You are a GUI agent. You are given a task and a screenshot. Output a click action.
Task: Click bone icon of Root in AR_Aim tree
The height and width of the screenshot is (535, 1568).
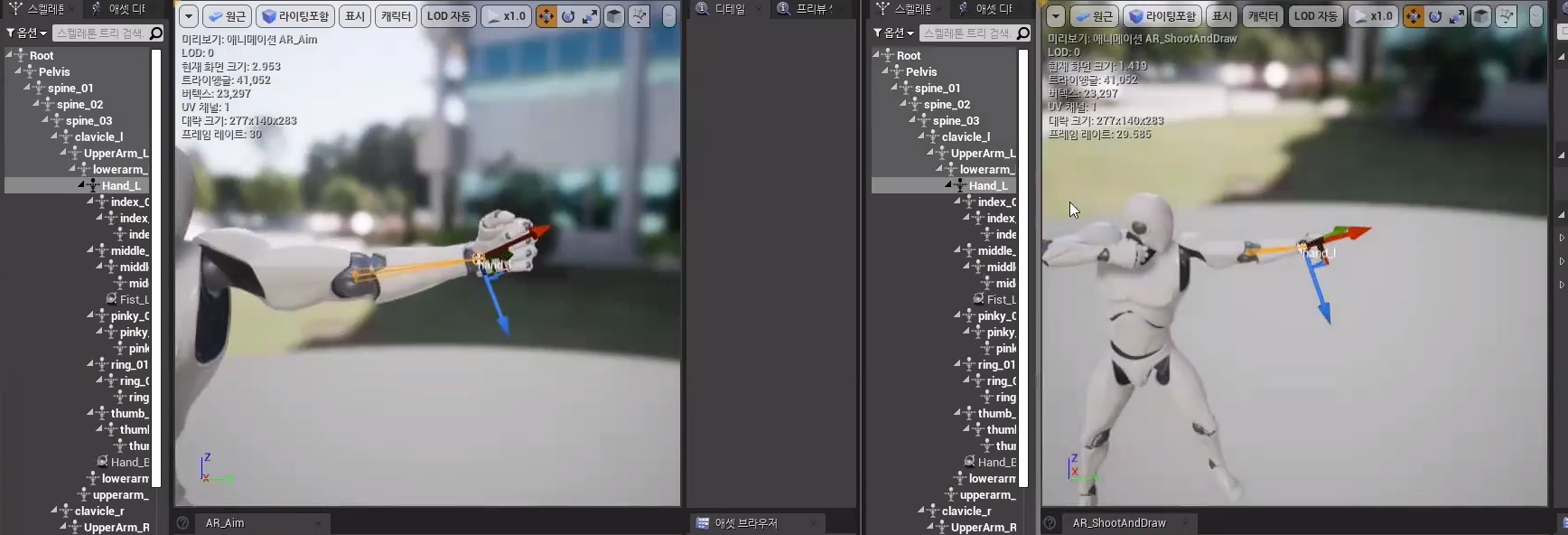coord(21,55)
